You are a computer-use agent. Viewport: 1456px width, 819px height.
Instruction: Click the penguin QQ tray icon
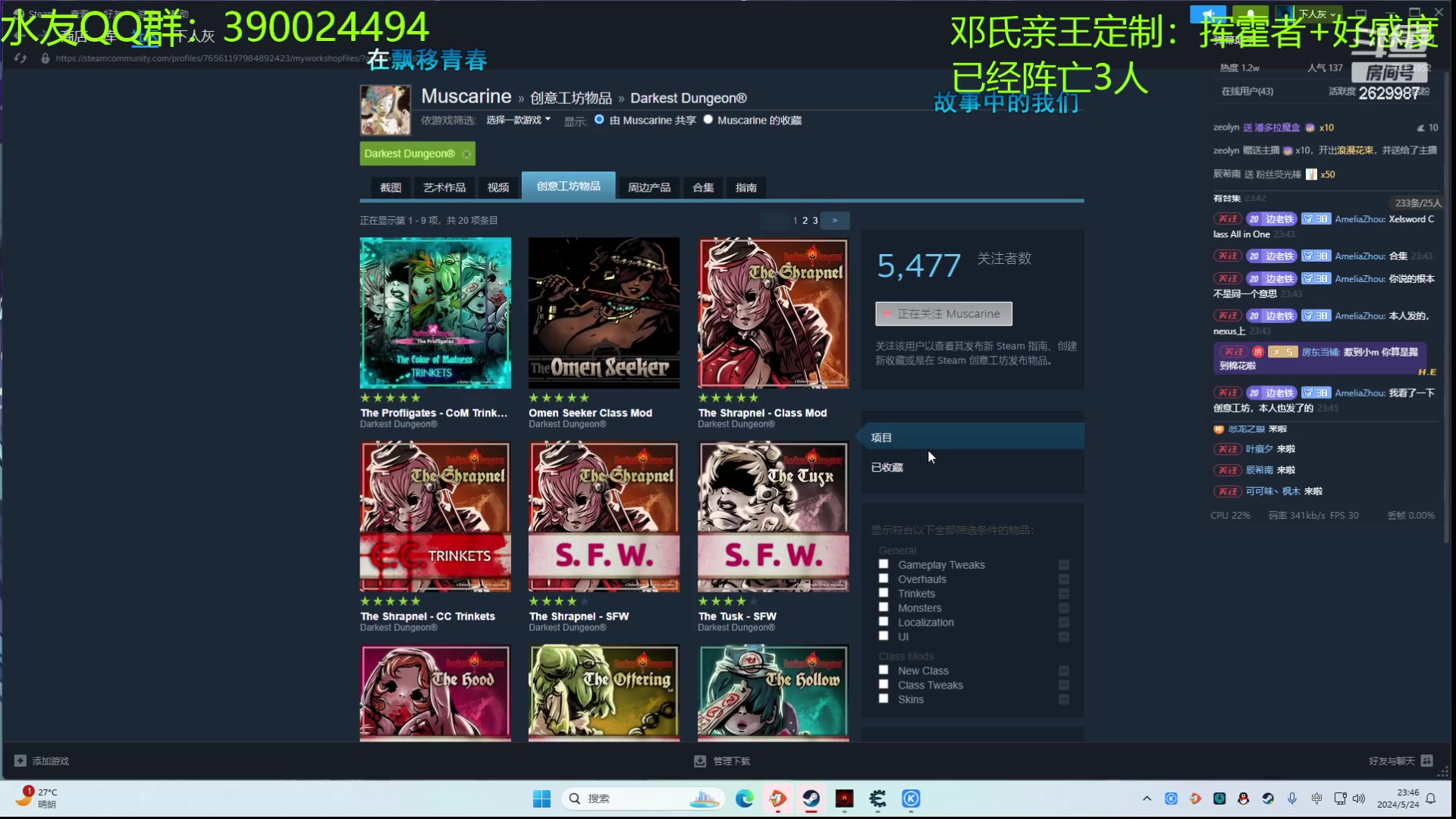[1244, 799]
